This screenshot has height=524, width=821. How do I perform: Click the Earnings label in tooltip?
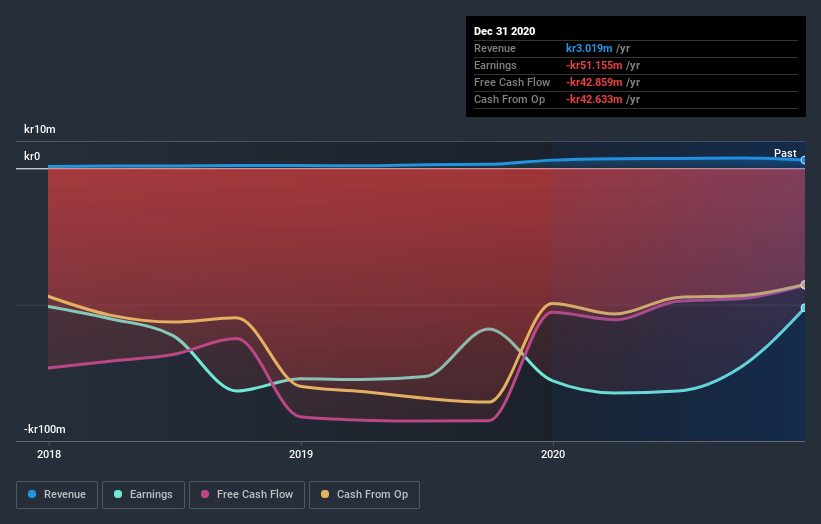pos(495,65)
